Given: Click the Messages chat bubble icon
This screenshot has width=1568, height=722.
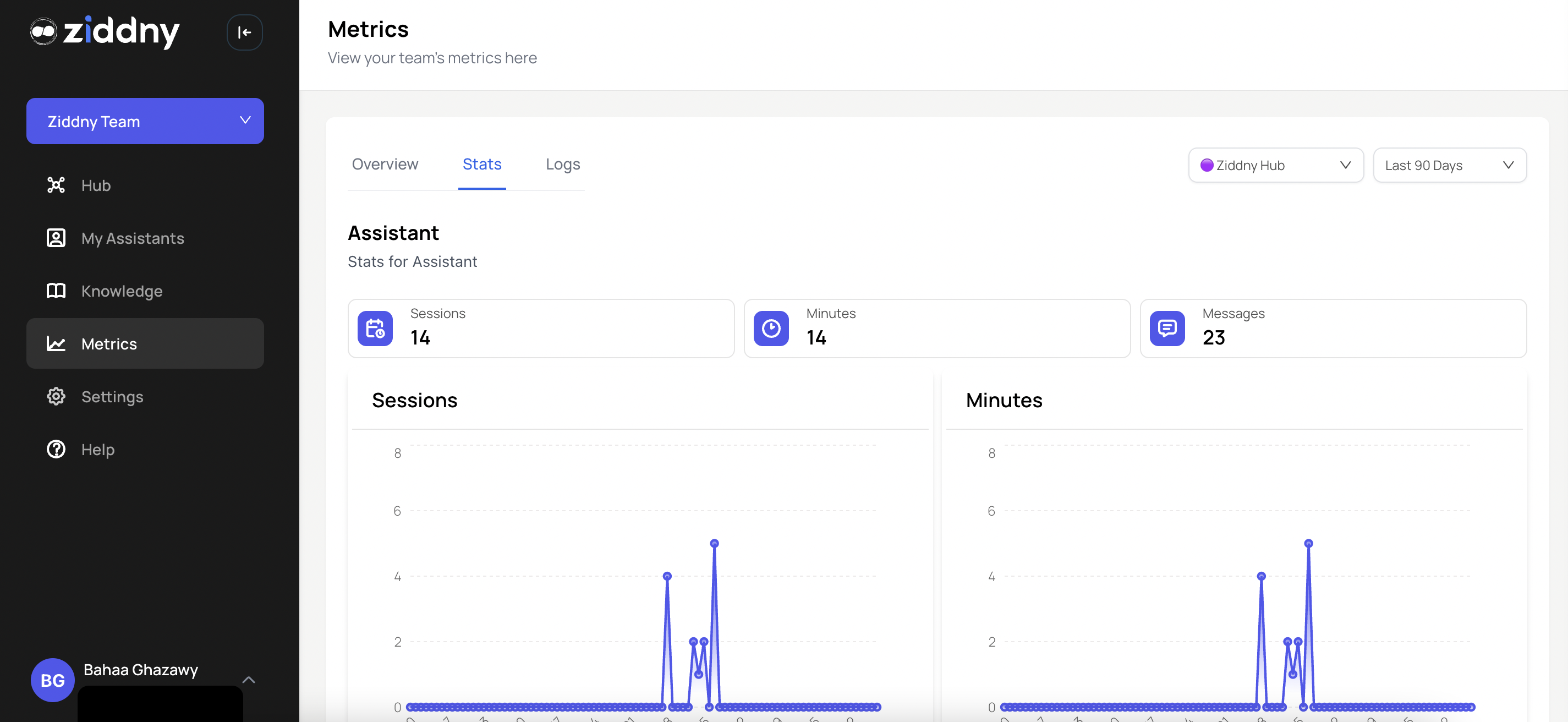Looking at the screenshot, I should 1166,329.
